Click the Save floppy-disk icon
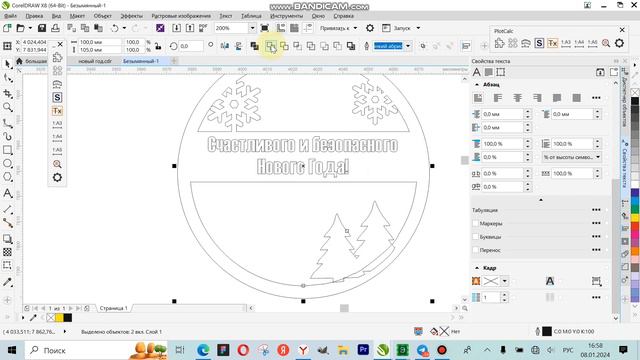Screen dimensions: 640x360 42,28
